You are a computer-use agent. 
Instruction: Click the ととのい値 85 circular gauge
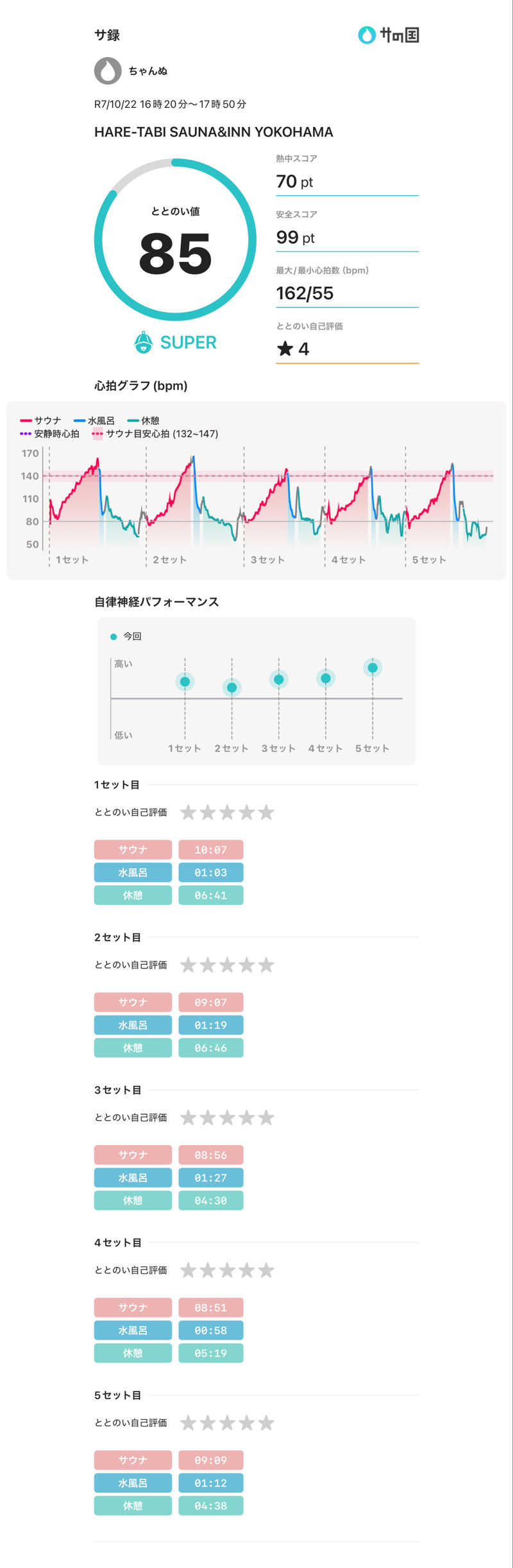click(x=175, y=239)
